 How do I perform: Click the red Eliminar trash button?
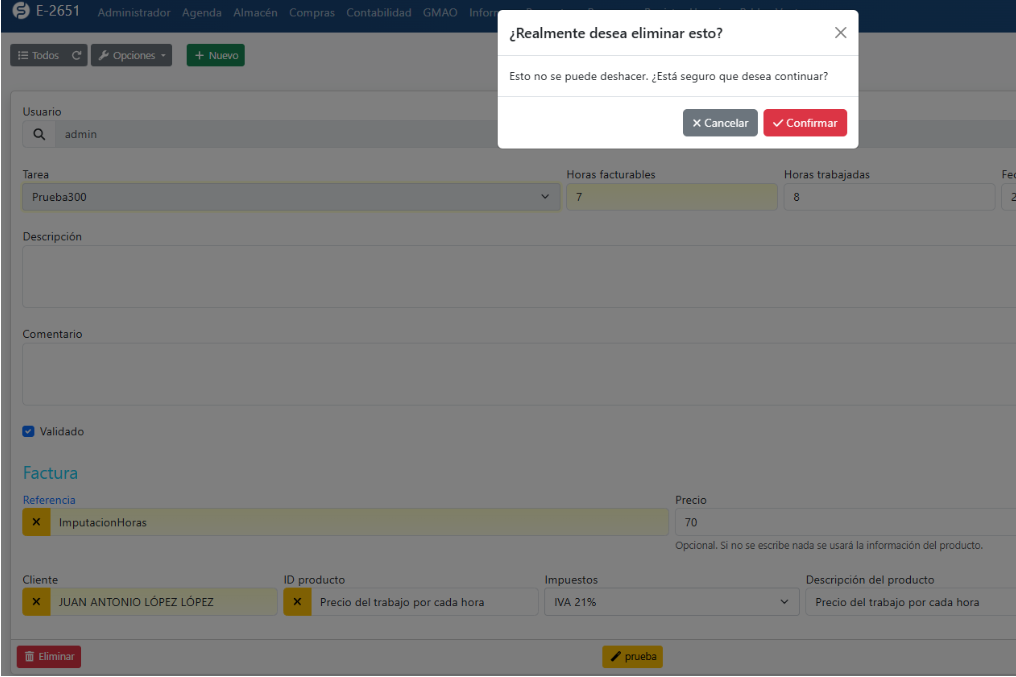[49, 657]
